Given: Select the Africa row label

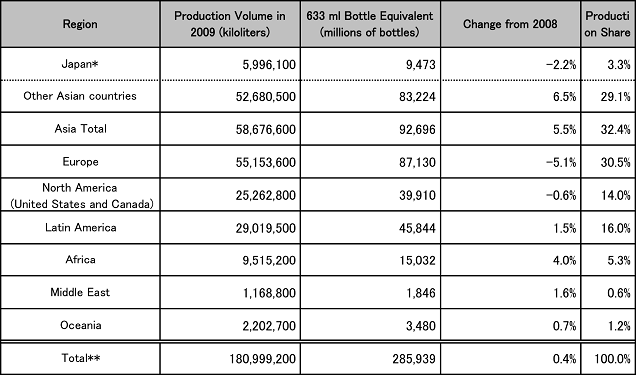Looking at the screenshot, I should [80, 260].
